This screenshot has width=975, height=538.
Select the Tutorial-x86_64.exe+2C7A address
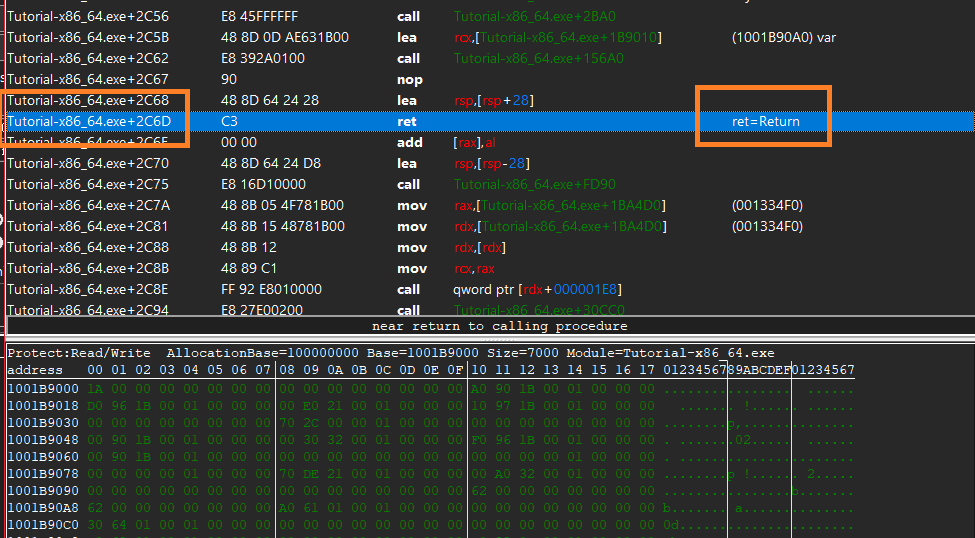[x=88, y=205]
